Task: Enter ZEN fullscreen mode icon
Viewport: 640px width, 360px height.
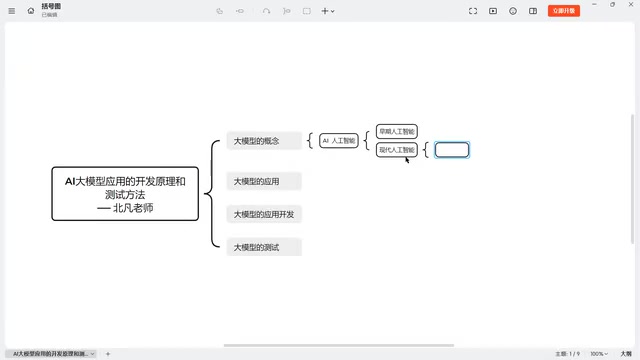Action: coord(473,11)
